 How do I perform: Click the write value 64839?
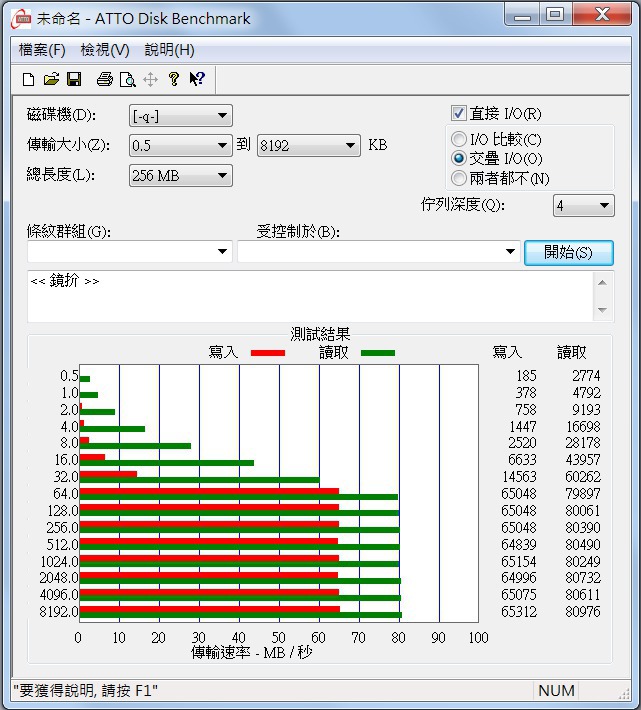[x=518, y=545]
